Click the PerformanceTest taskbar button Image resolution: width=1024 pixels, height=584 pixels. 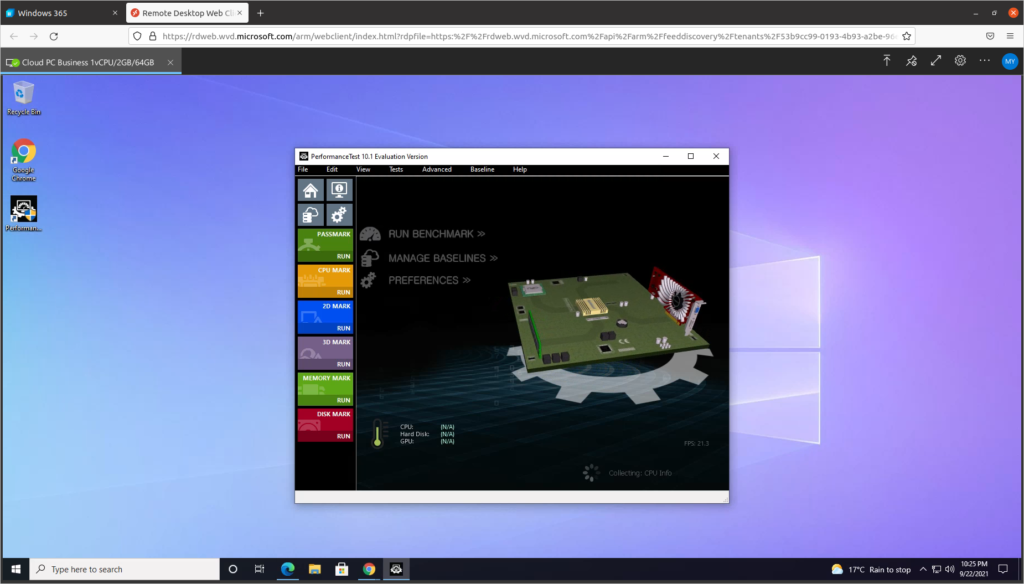(396, 569)
